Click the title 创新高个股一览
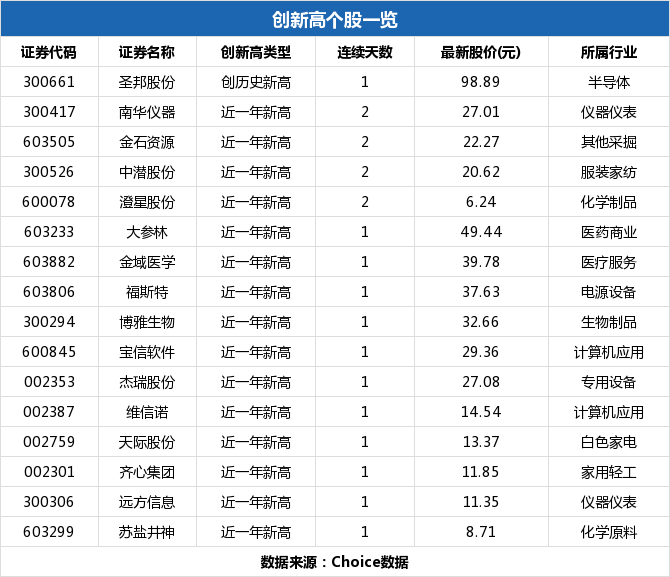Viewport: 670px width, 577px height. [335, 20]
